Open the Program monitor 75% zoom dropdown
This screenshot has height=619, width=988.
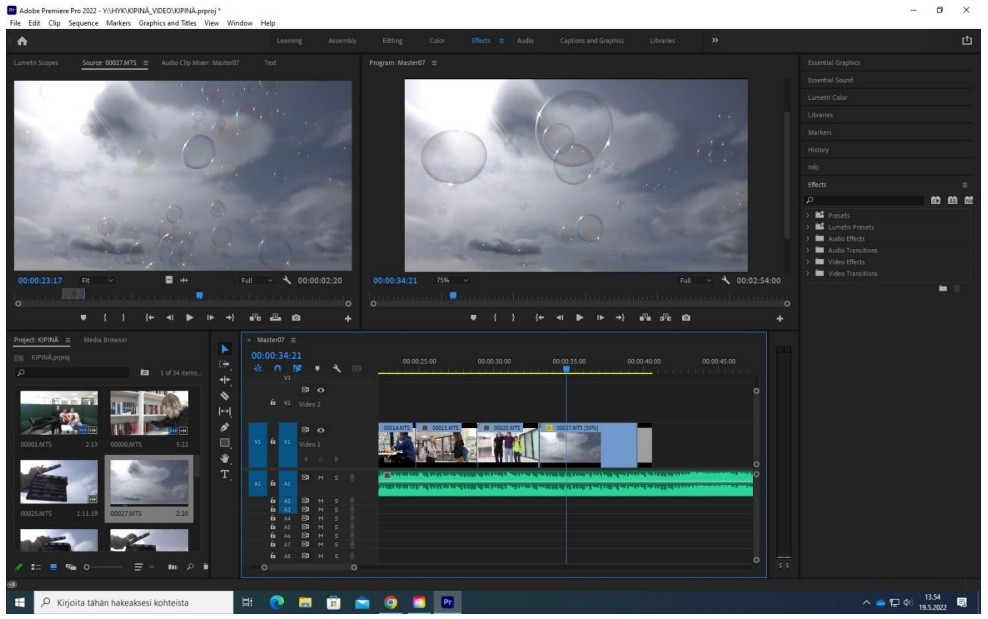coord(452,280)
